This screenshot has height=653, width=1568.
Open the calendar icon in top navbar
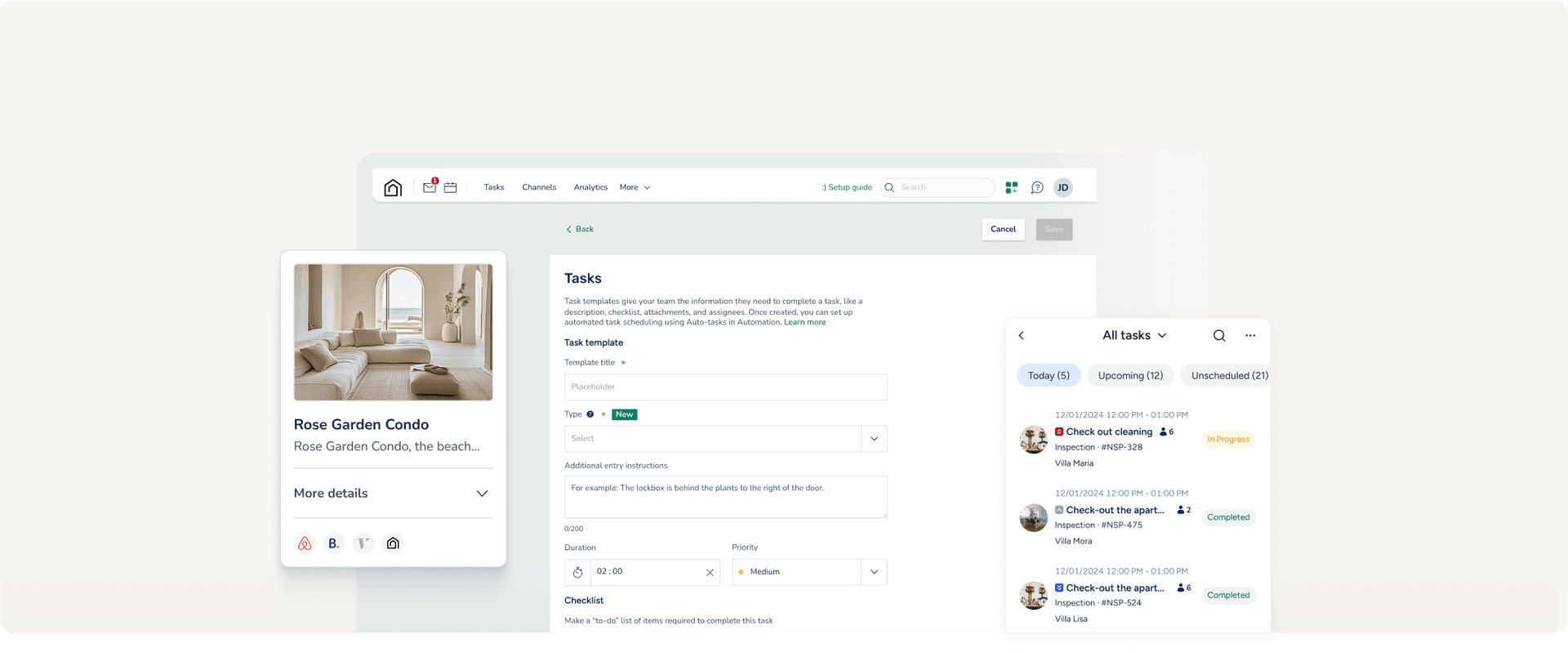(450, 187)
